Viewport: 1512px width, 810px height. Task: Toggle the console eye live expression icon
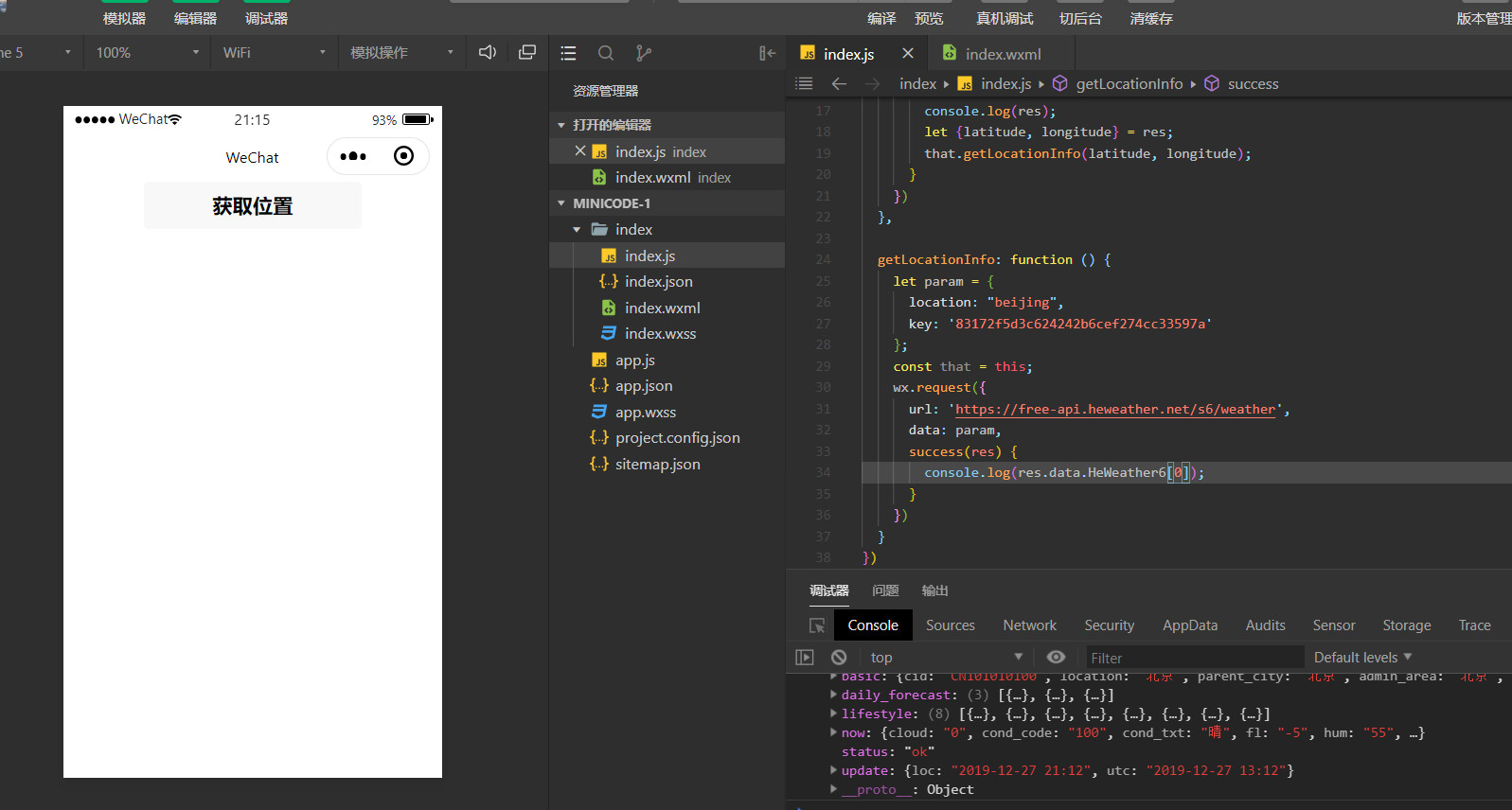tap(1056, 658)
